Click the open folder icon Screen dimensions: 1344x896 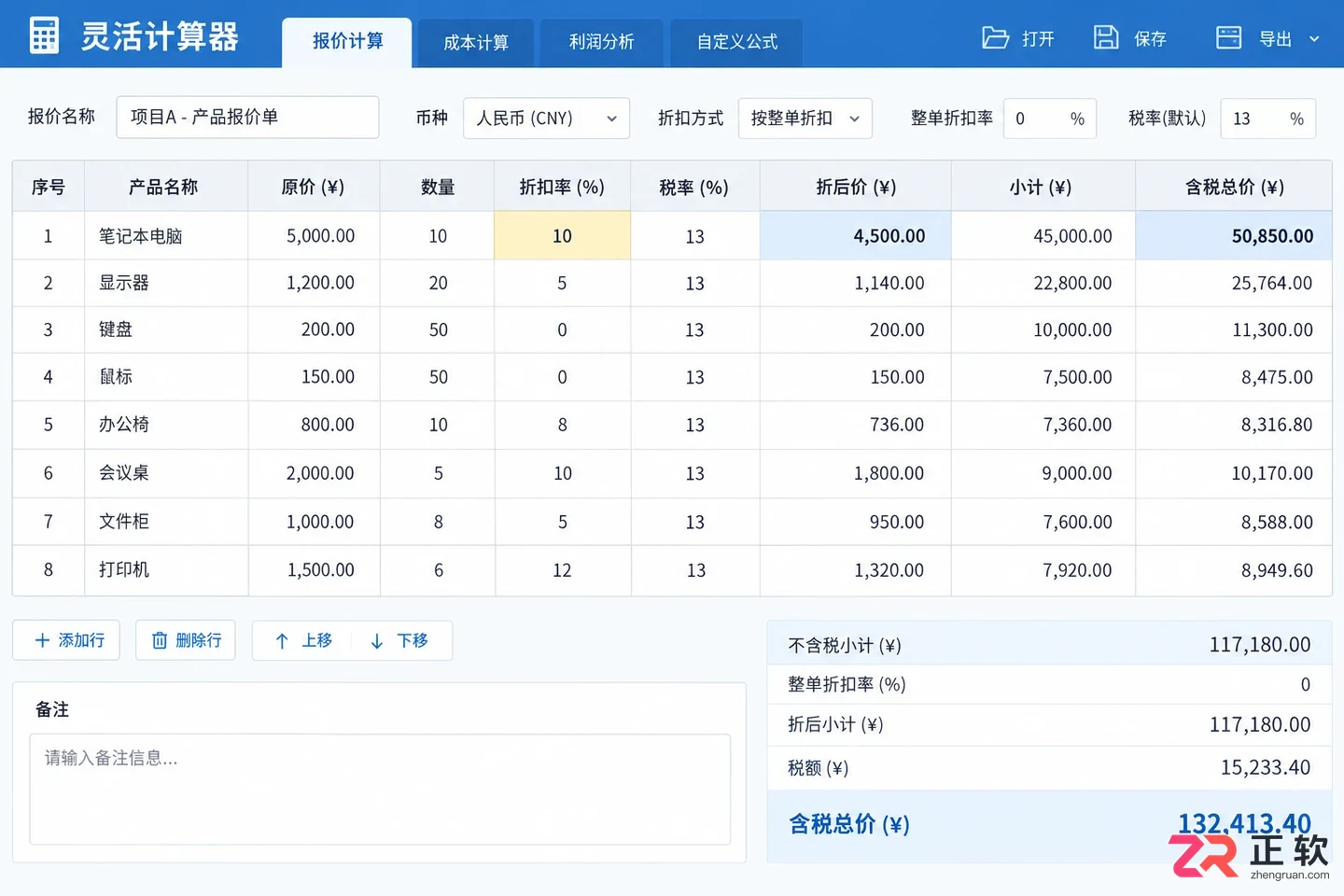click(x=995, y=38)
